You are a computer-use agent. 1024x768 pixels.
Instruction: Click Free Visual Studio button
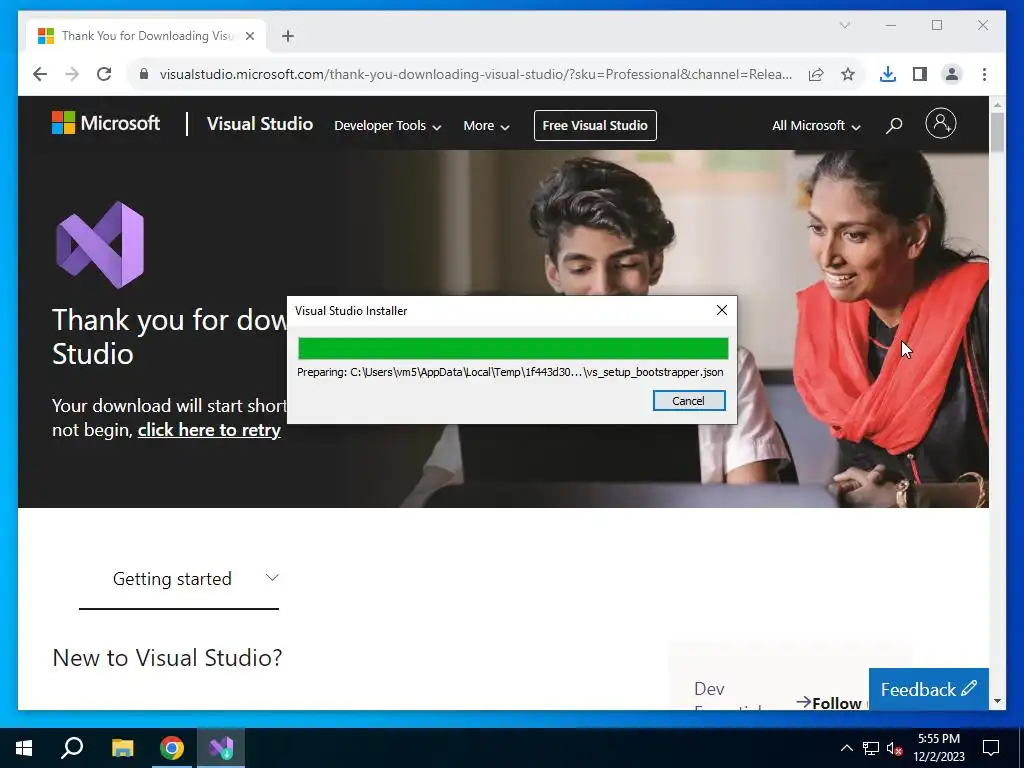(x=595, y=125)
